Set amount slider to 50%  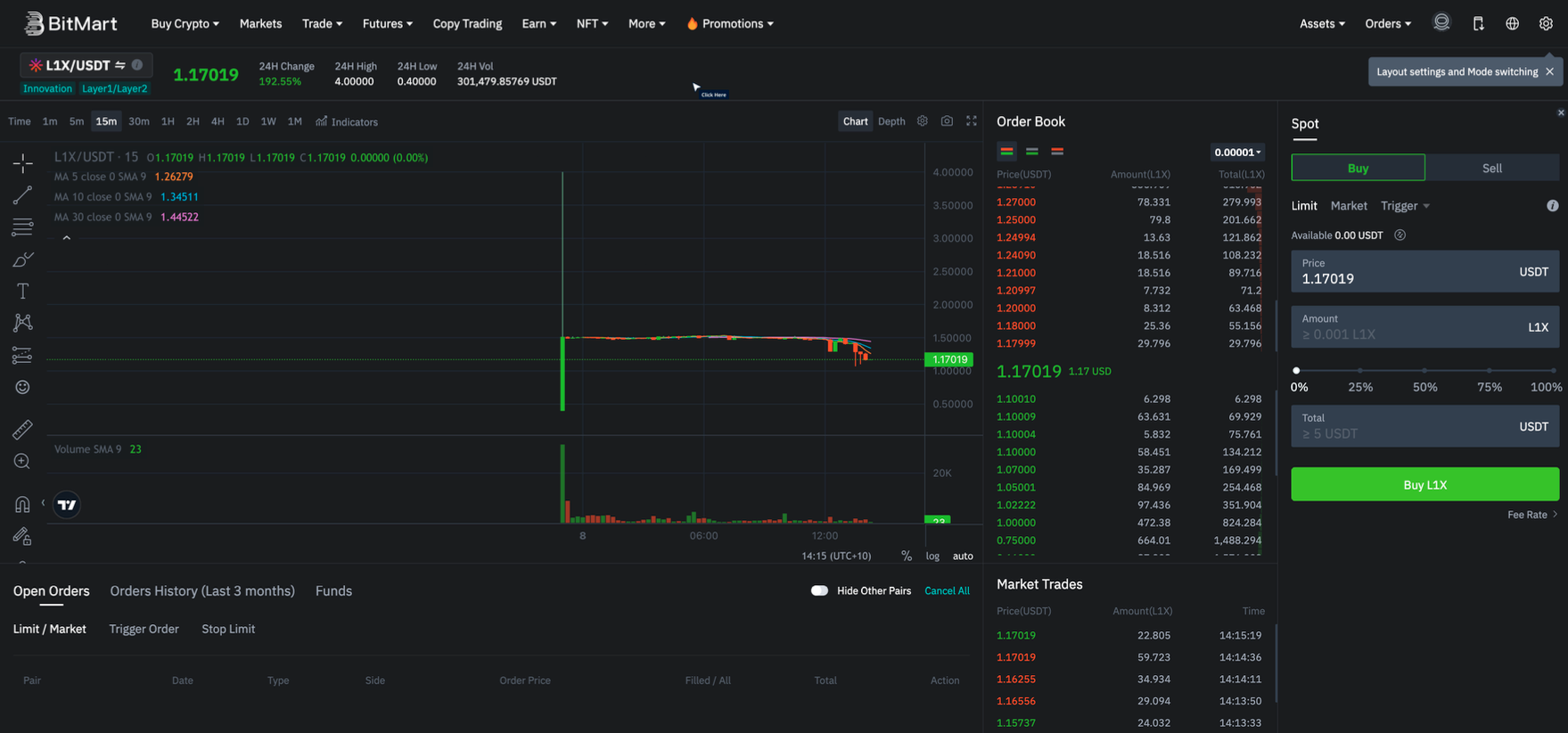pos(1424,370)
